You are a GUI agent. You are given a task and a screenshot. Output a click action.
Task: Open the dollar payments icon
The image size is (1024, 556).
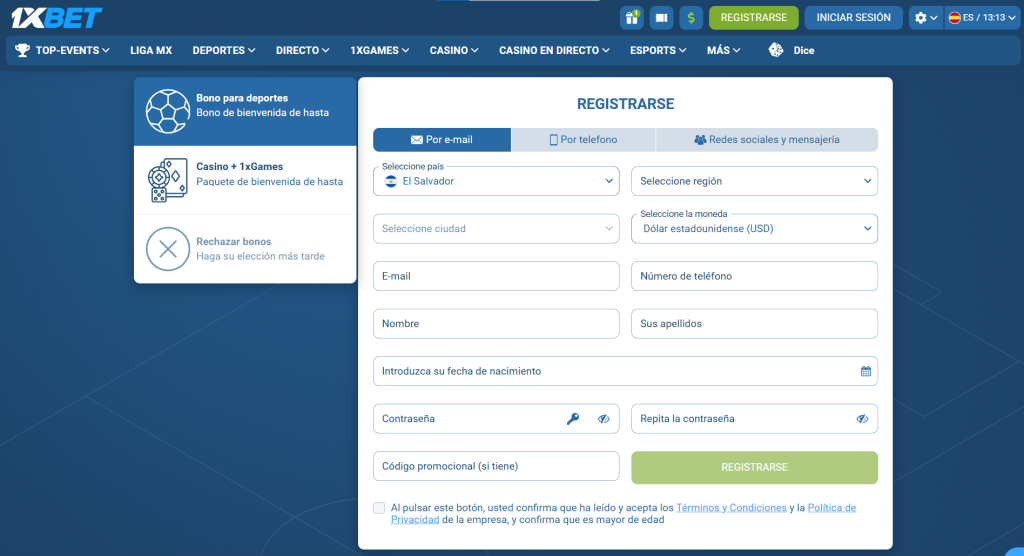tap(691, 18)
